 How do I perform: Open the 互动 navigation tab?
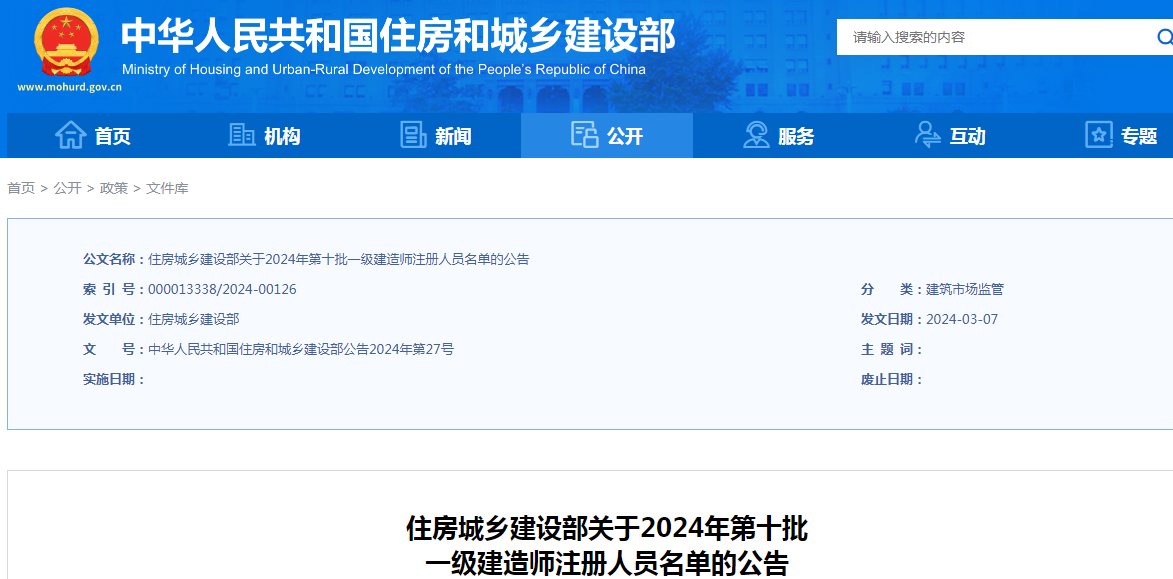(949, 135)
